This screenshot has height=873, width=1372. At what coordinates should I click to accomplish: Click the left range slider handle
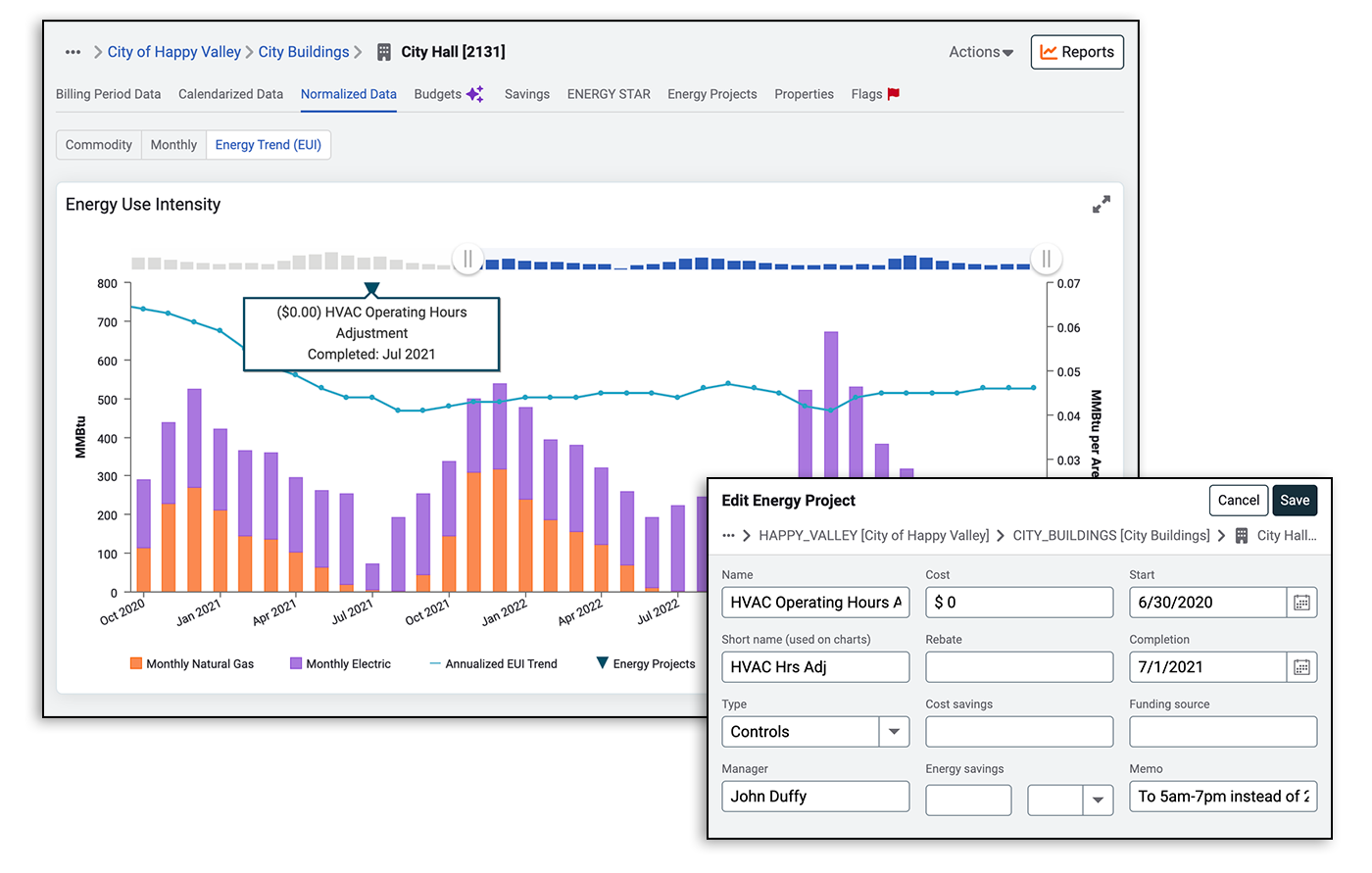point(467,260)
